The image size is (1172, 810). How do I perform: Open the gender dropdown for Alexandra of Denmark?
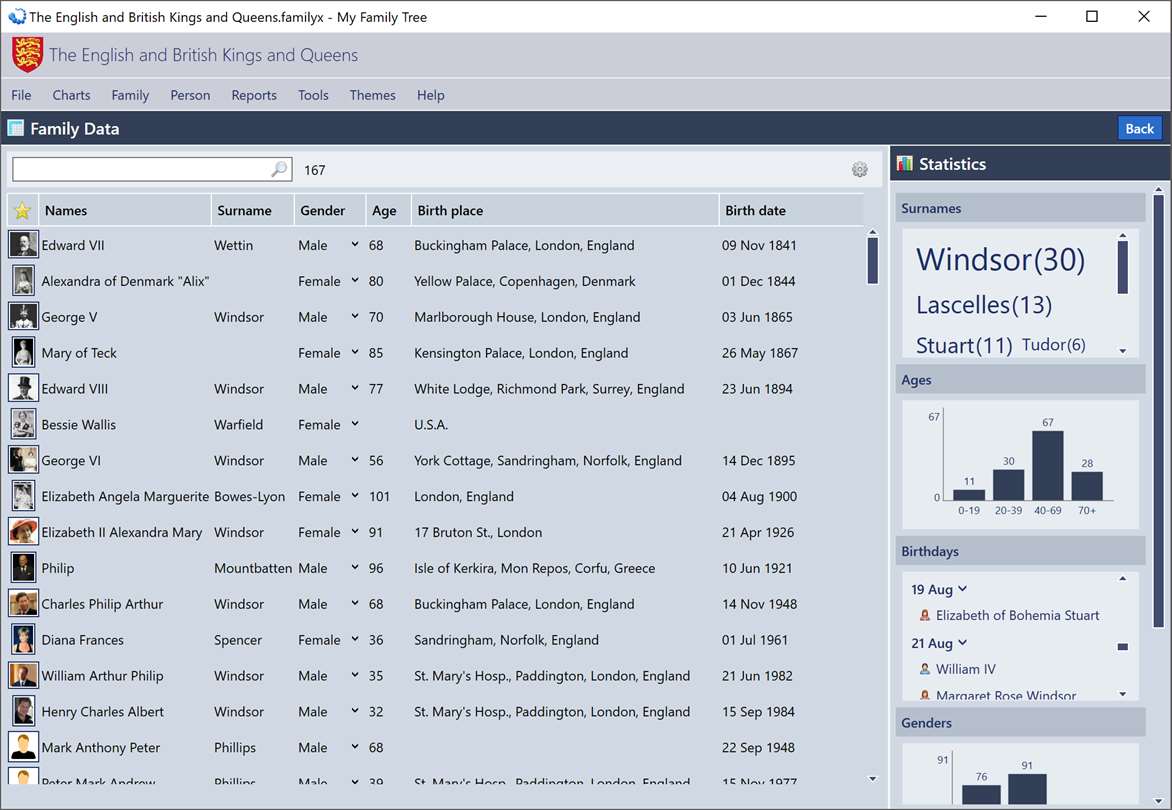point(355,280)
